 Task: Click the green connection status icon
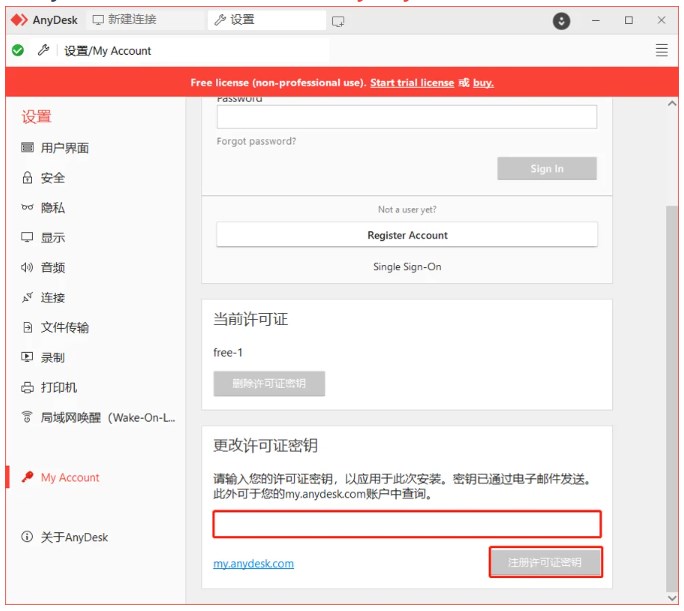click(18, 50)
